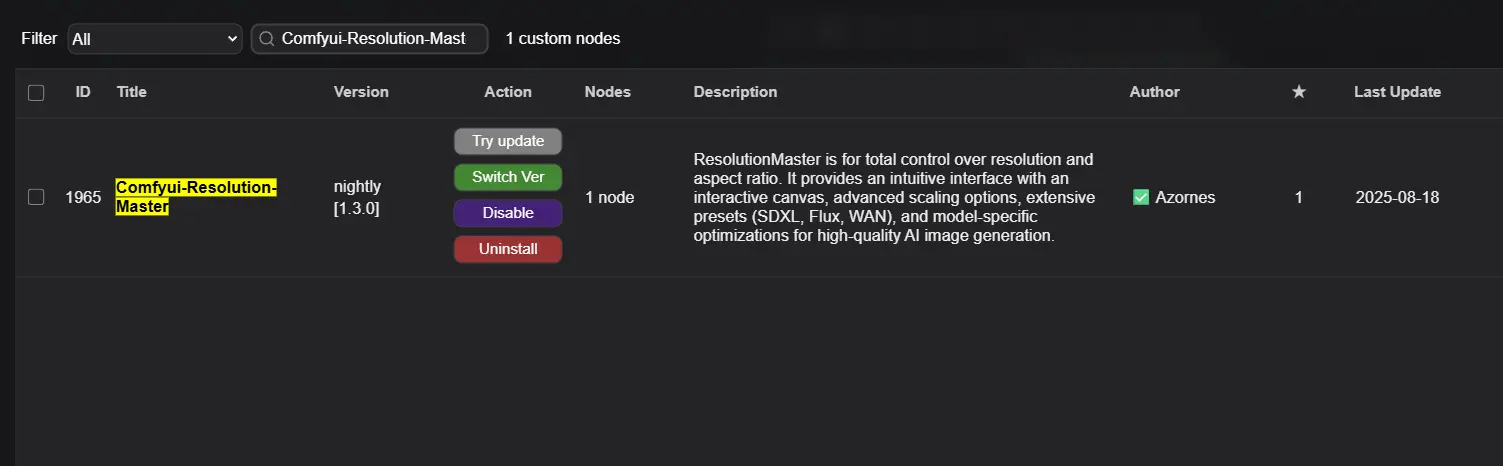Toggle the select-all header checkbox
The image size is (1503, 466).
click(36, 93)
